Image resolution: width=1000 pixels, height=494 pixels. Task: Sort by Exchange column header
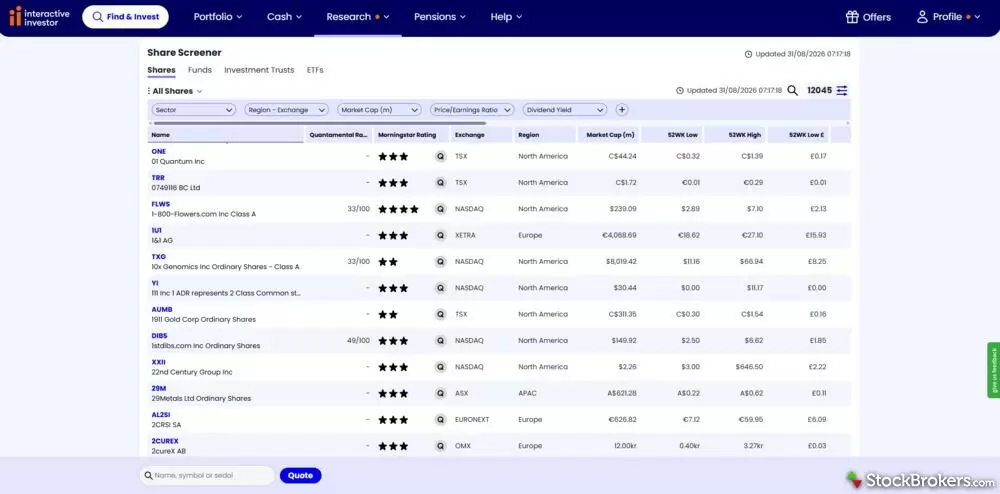coord(482,134)
